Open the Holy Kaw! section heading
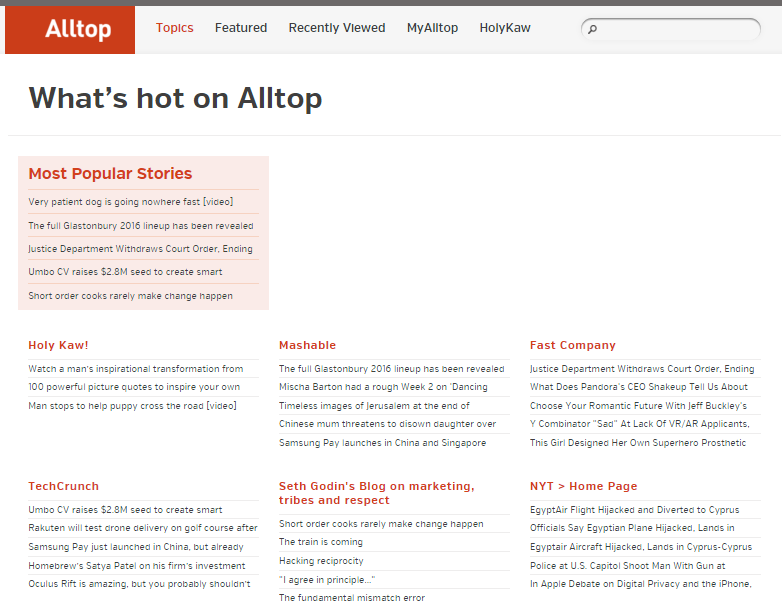The image size is (782, 607). (x=58, y=345)
